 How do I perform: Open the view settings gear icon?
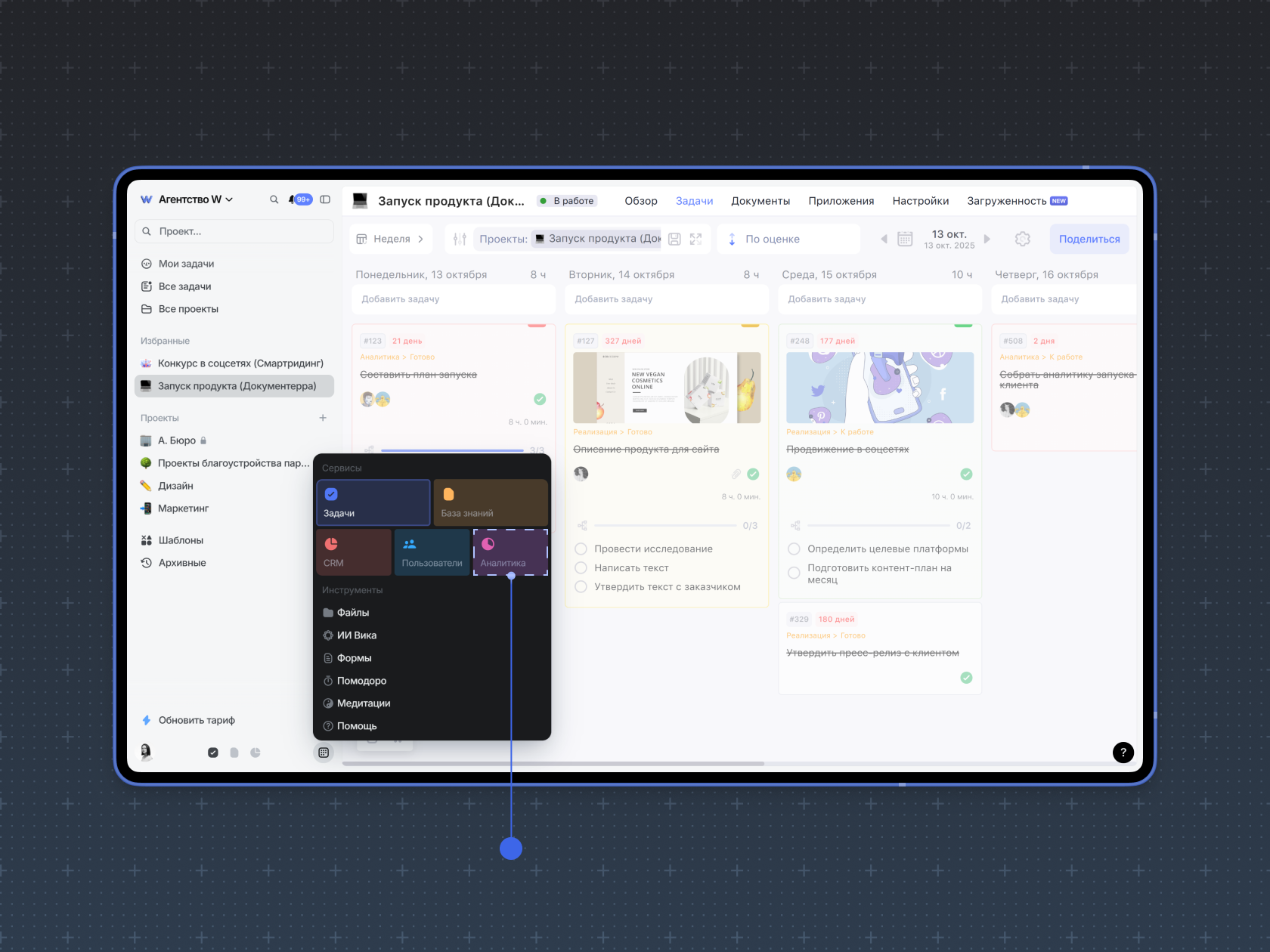click(1022, 239)
